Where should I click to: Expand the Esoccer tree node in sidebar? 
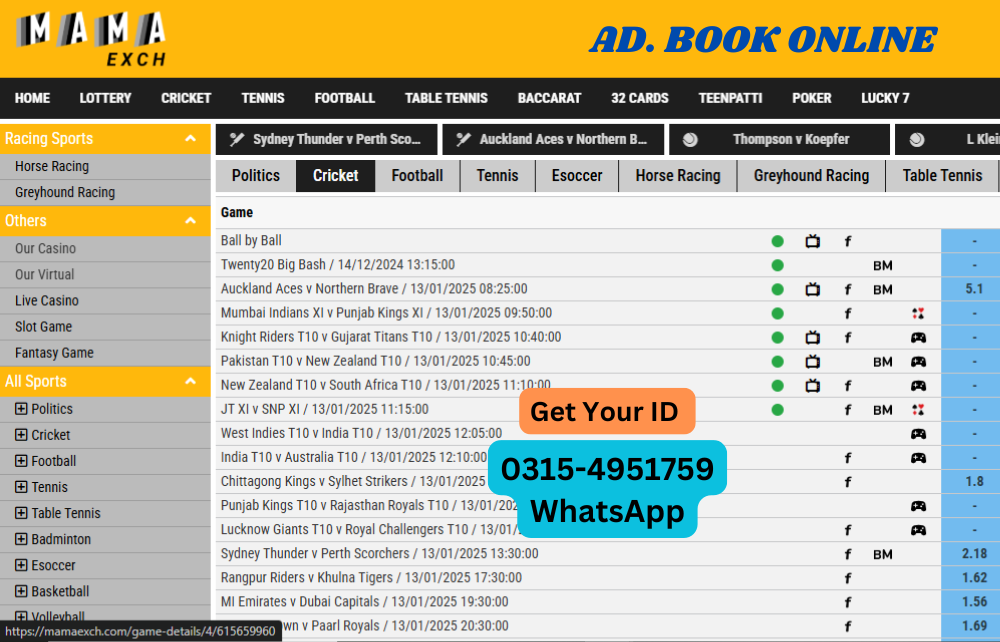(21, 565)
